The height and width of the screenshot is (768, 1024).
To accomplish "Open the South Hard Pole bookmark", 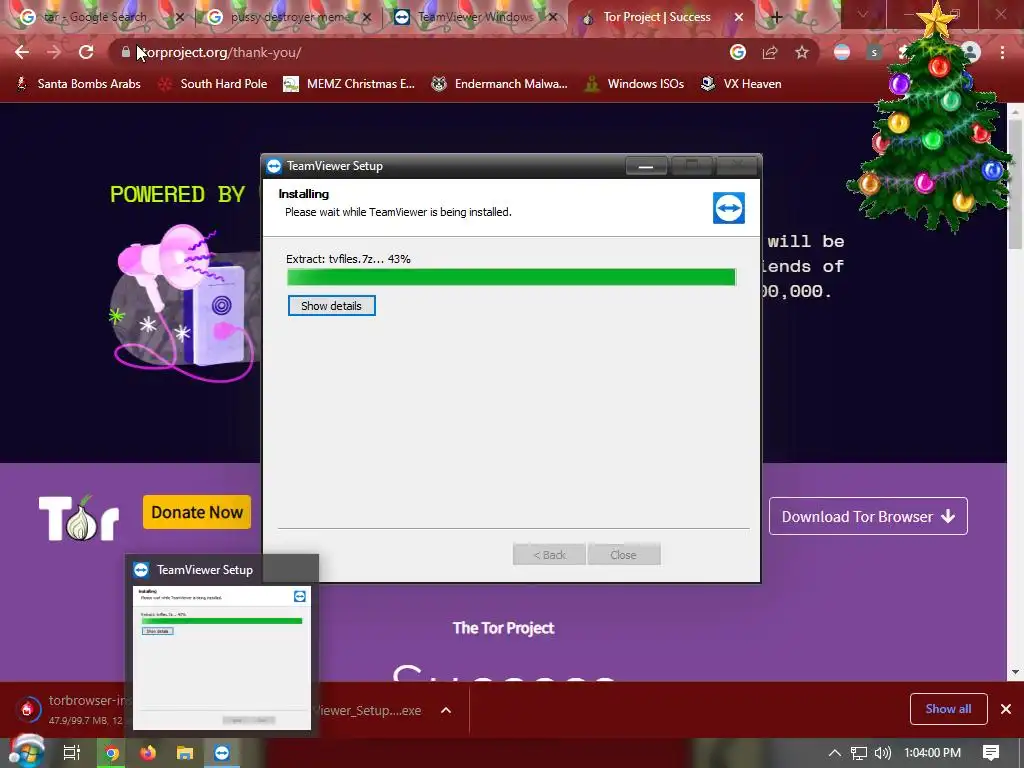I will point(213,84).
